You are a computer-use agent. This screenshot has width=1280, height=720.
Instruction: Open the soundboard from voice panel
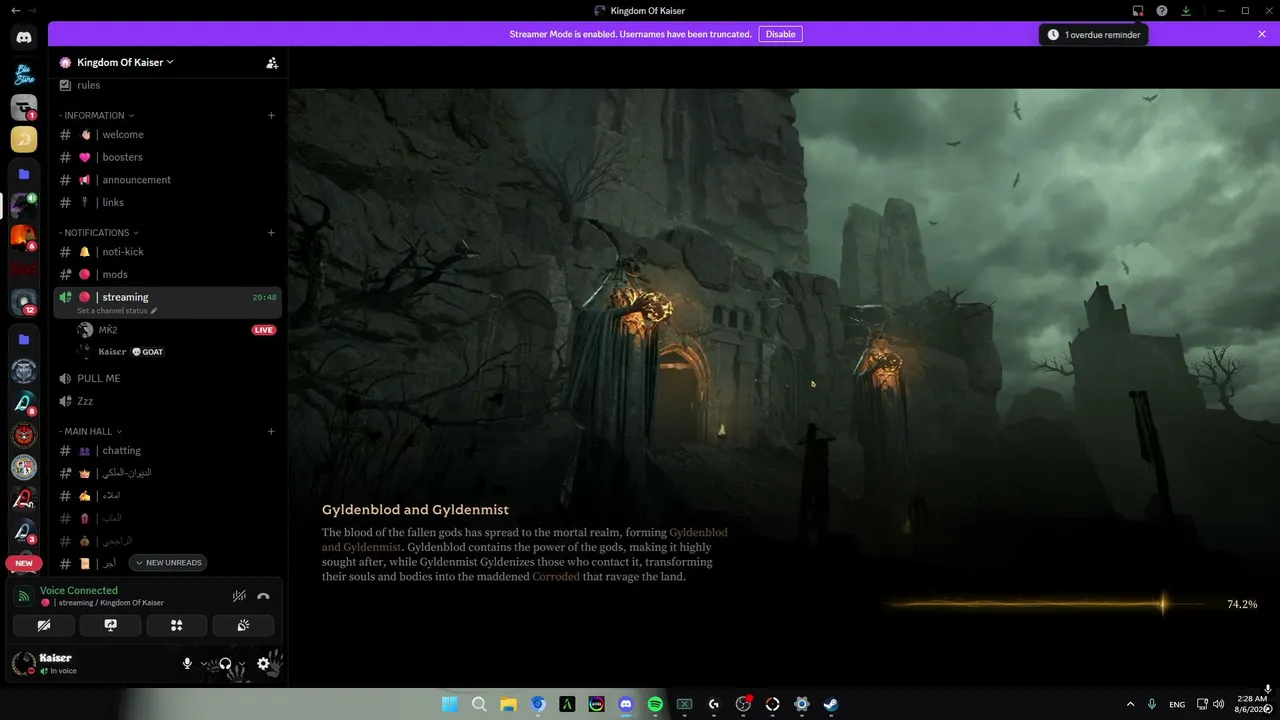(x=243, y=625)
